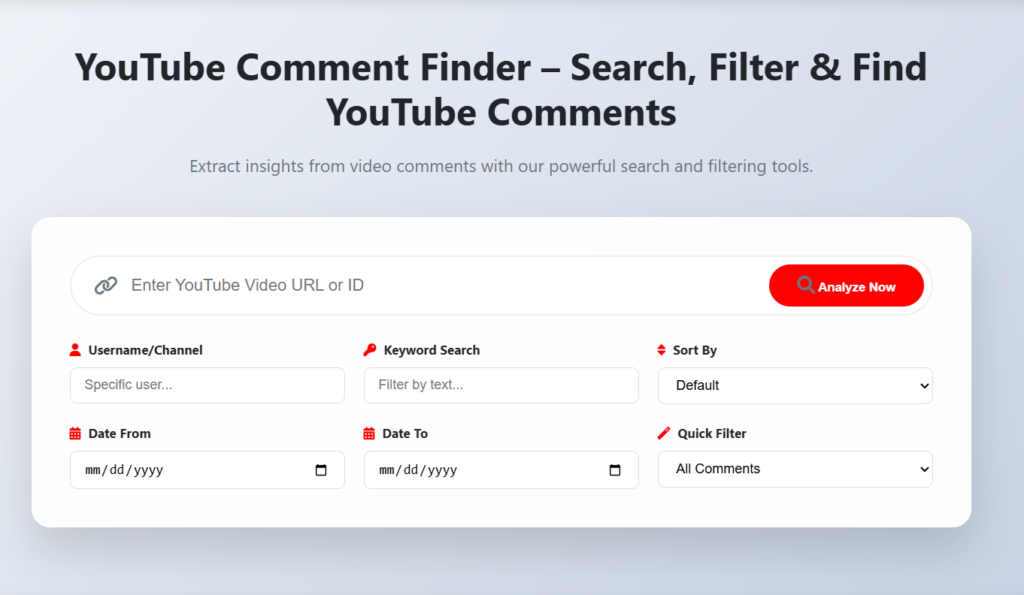
Task: Click the Sort By label text
Action: pos(695,350)
